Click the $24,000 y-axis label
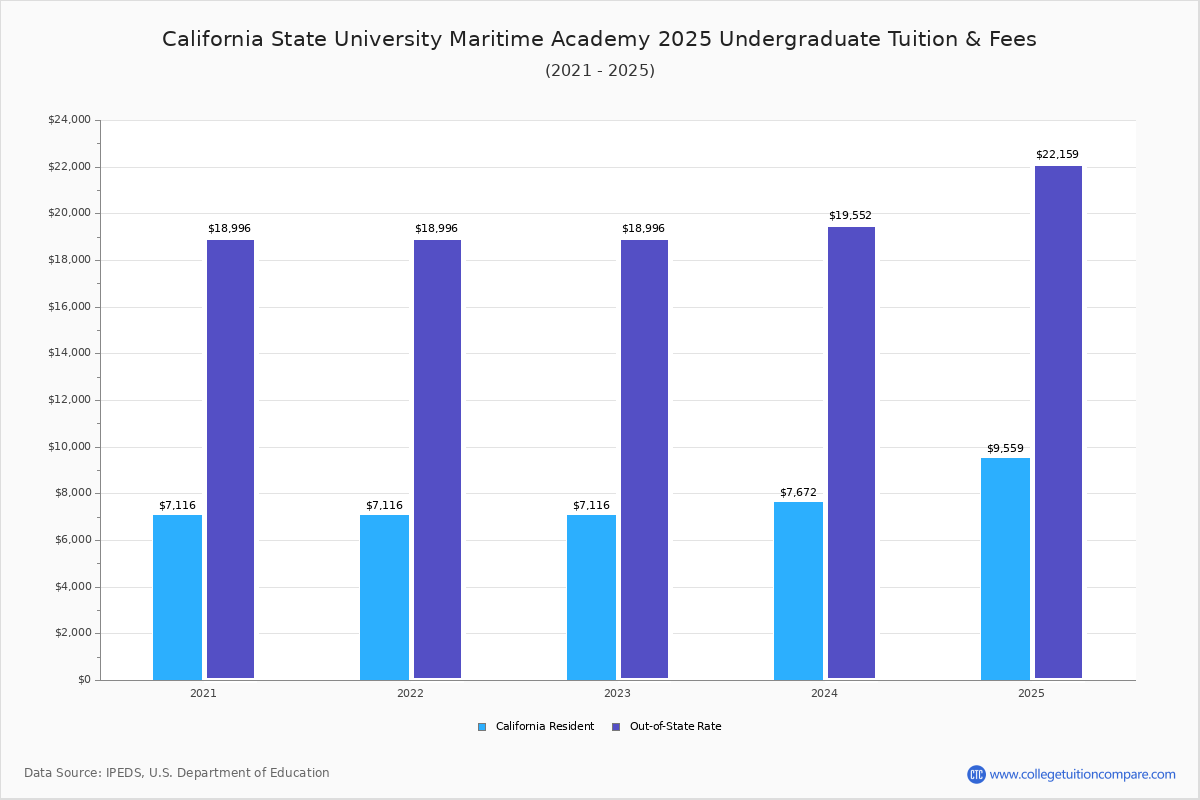 click(x=70, y=118)
